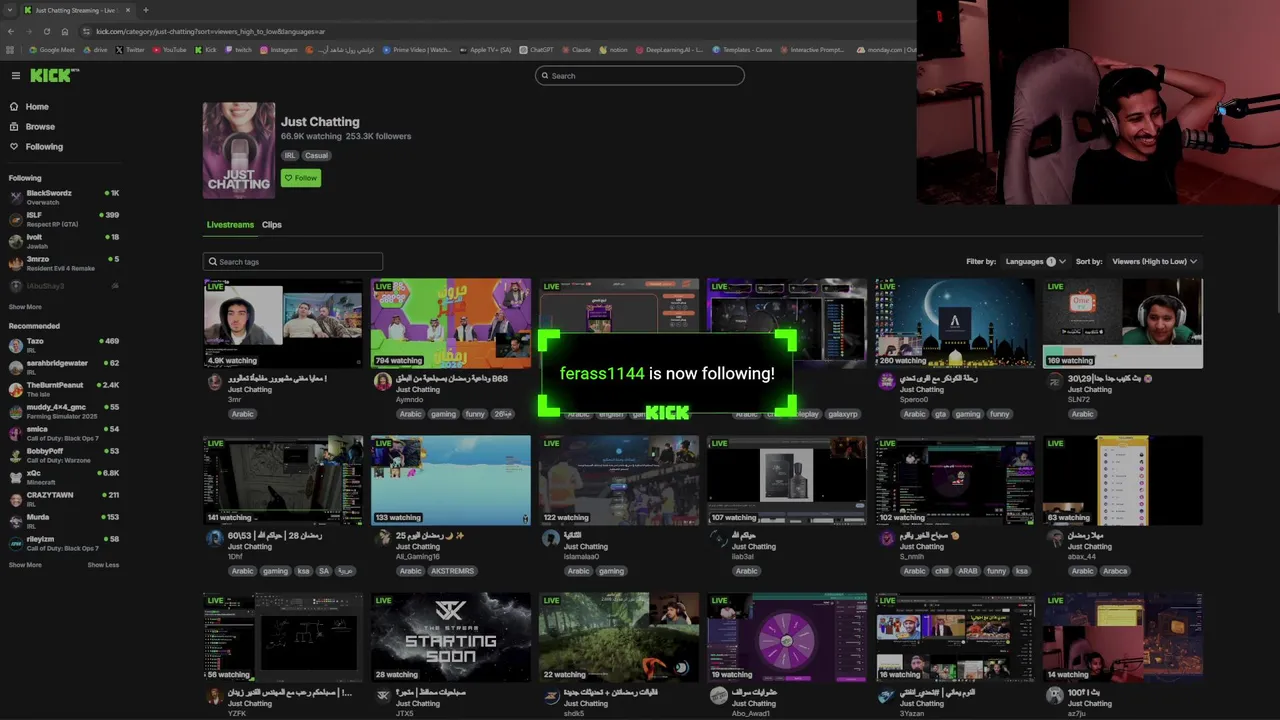The height and width of the screenshot is (720, 1280).
Task: Open stream thumbnail with 107 watching
Action: coord(787,480)
